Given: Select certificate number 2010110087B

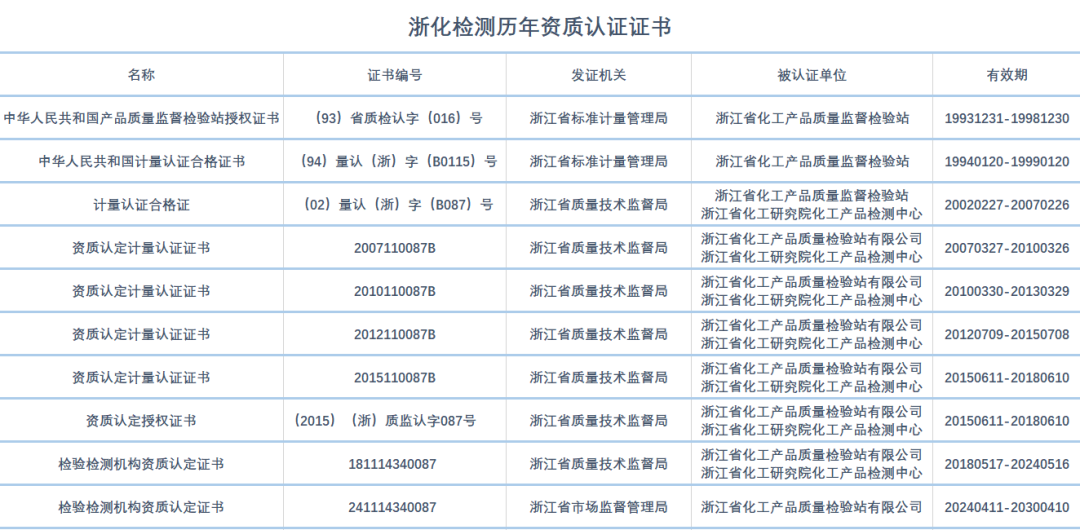Looking at the screenshot, I should tap(394, 291).
